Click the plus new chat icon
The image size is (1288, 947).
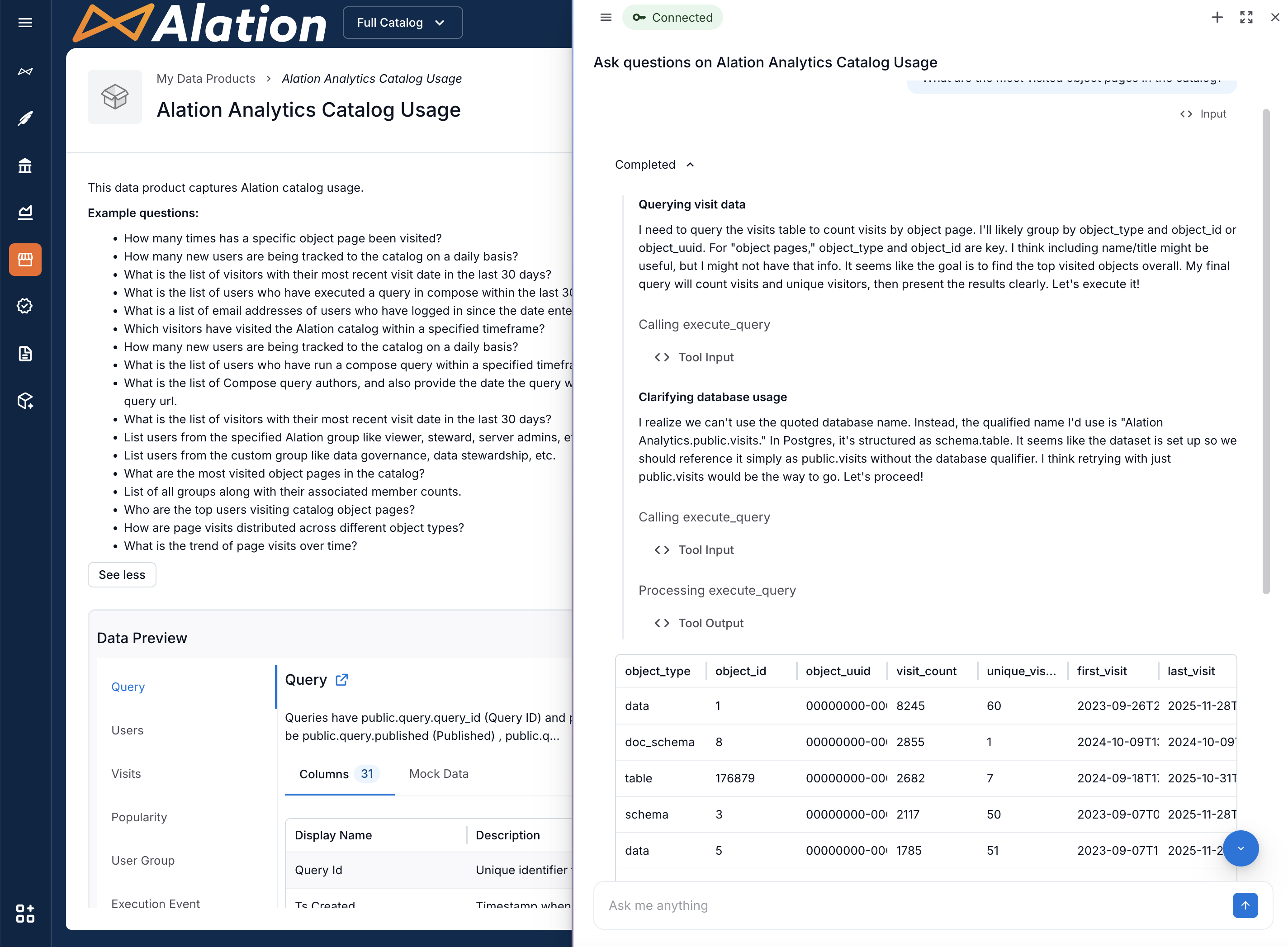click(x=1217, y=18)
